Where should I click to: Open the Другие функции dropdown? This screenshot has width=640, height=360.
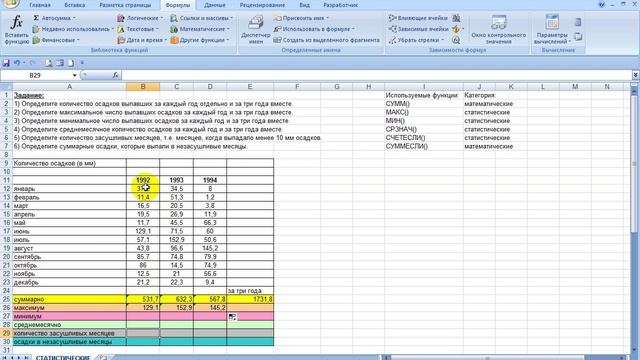[200, 40]
